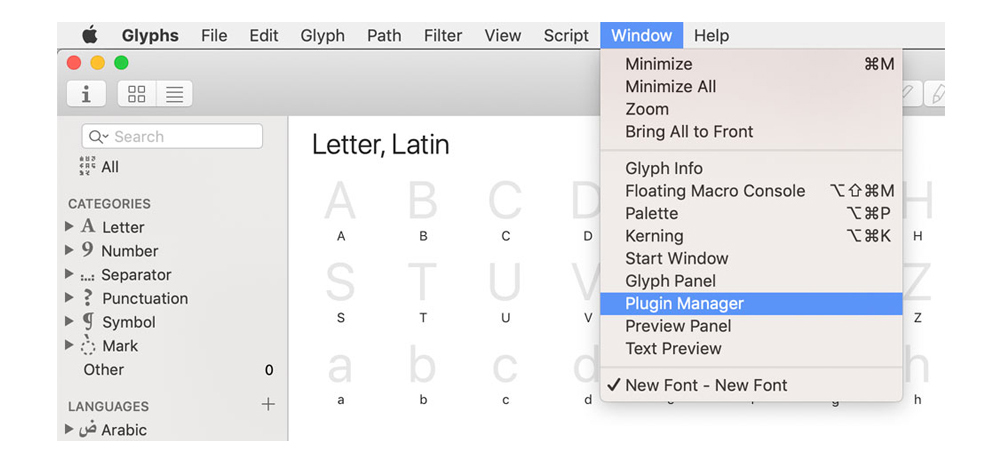Click into the Search field
The height and width of the screenshot is (461, 1000).
click(172, 136)
